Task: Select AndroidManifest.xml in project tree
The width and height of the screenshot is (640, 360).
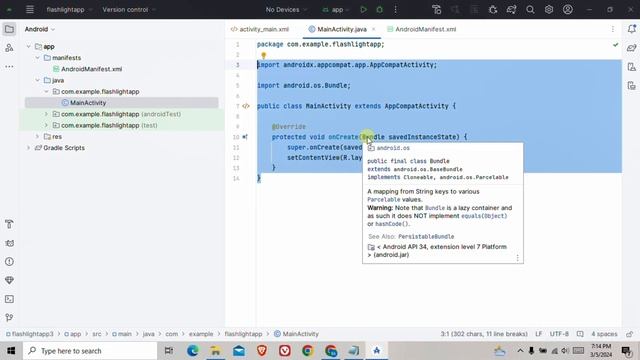Action: (x=91, y=69)
